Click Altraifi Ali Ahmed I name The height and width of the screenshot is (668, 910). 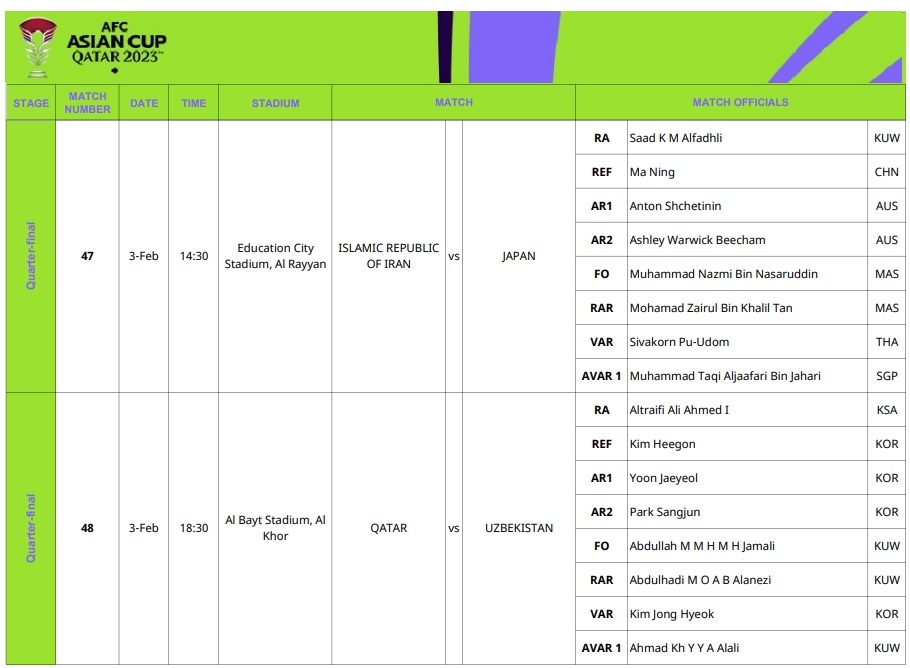(x=679, y=410)
